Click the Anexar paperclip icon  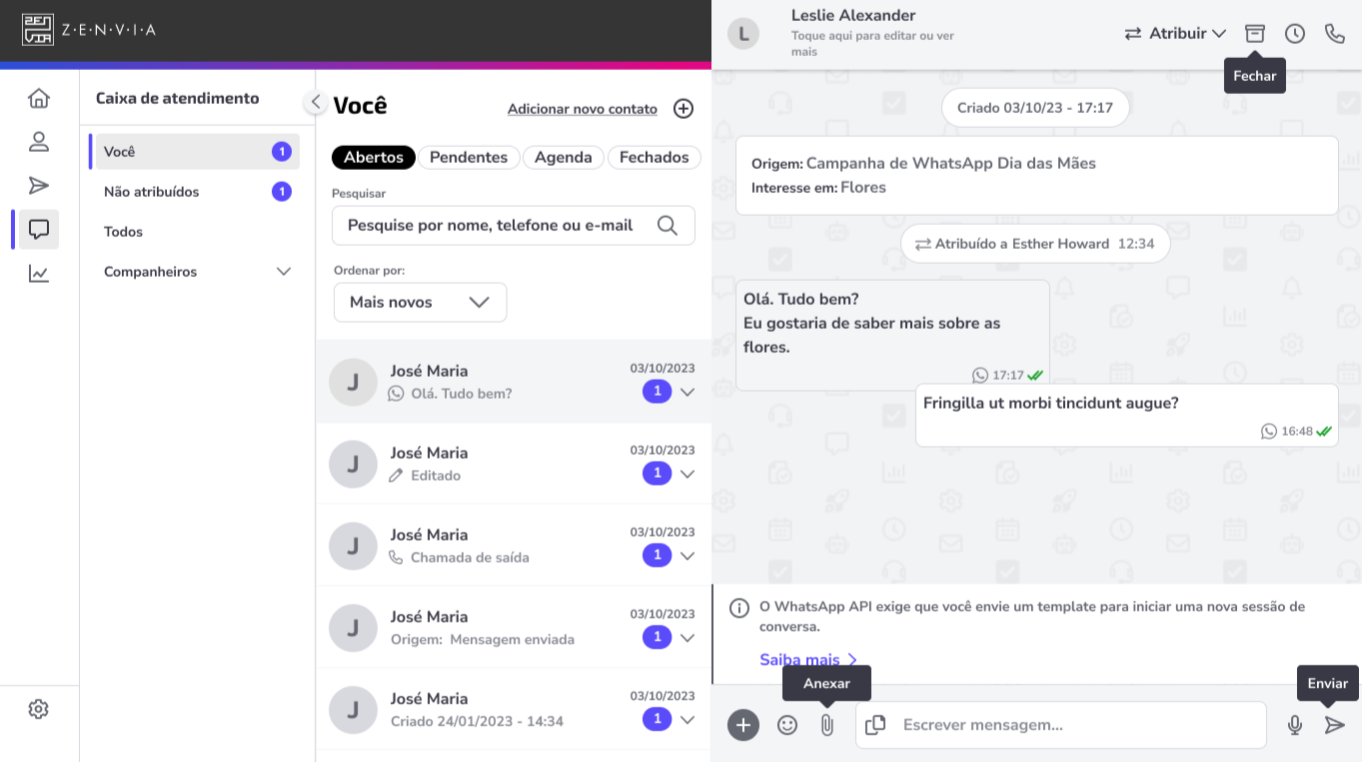tap(827, 725)
